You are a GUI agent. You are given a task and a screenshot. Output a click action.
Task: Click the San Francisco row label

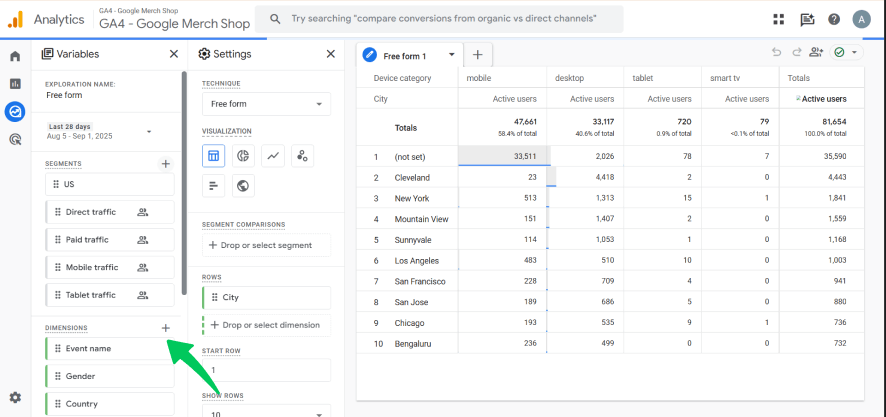tap(420, 281)
